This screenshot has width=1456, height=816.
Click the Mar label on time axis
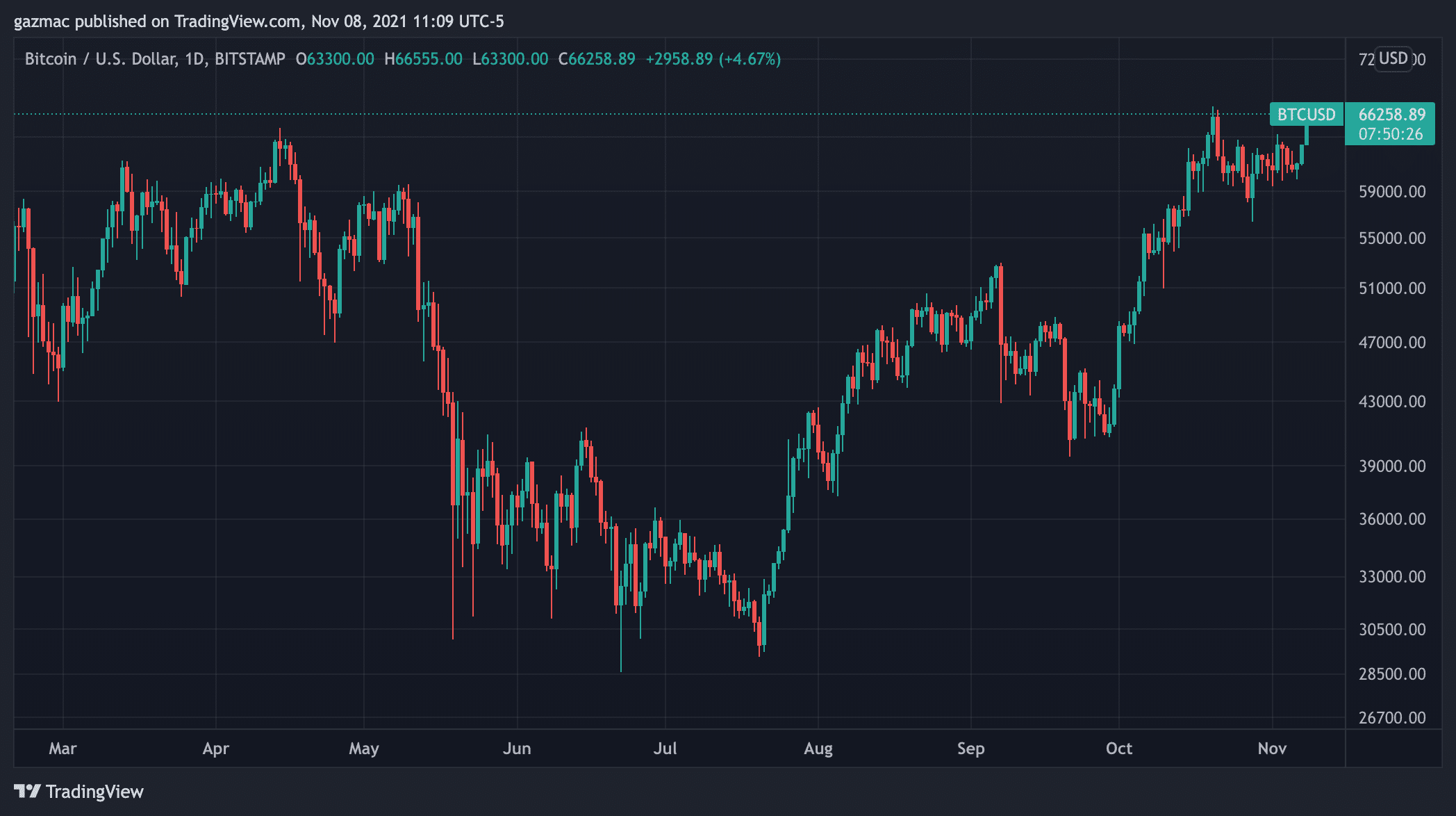63,749
